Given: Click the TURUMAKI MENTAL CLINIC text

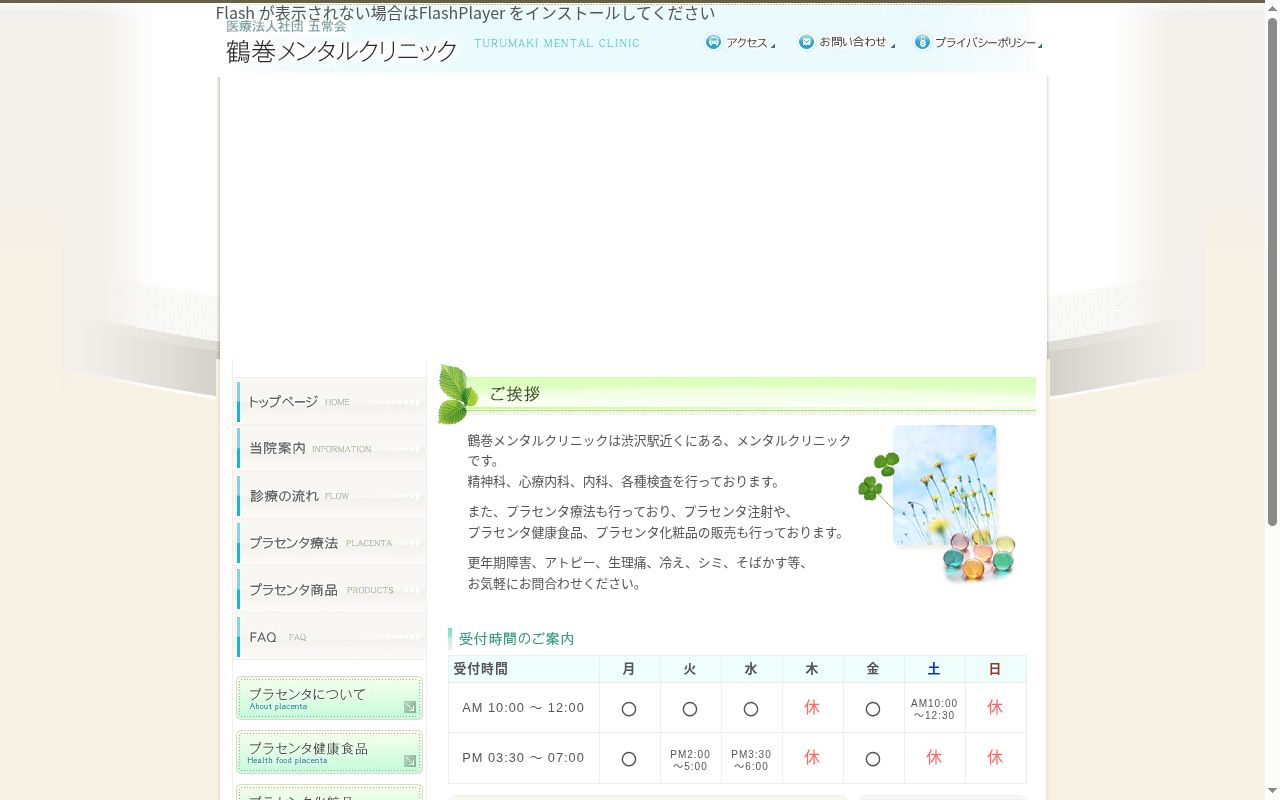Looking at the screenshot, I should [557, 43].
